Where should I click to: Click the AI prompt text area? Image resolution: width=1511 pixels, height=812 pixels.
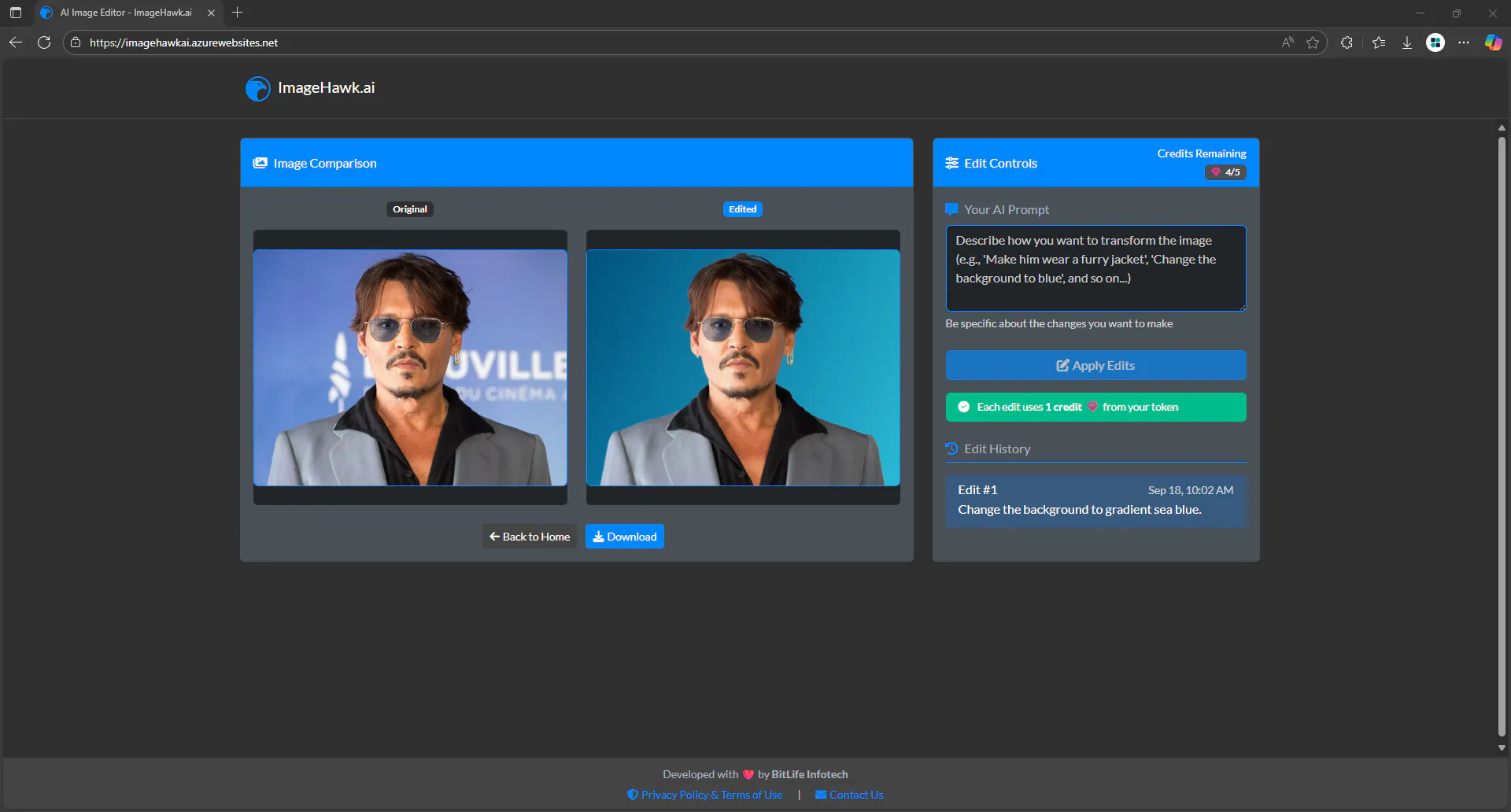[1095, 268]
